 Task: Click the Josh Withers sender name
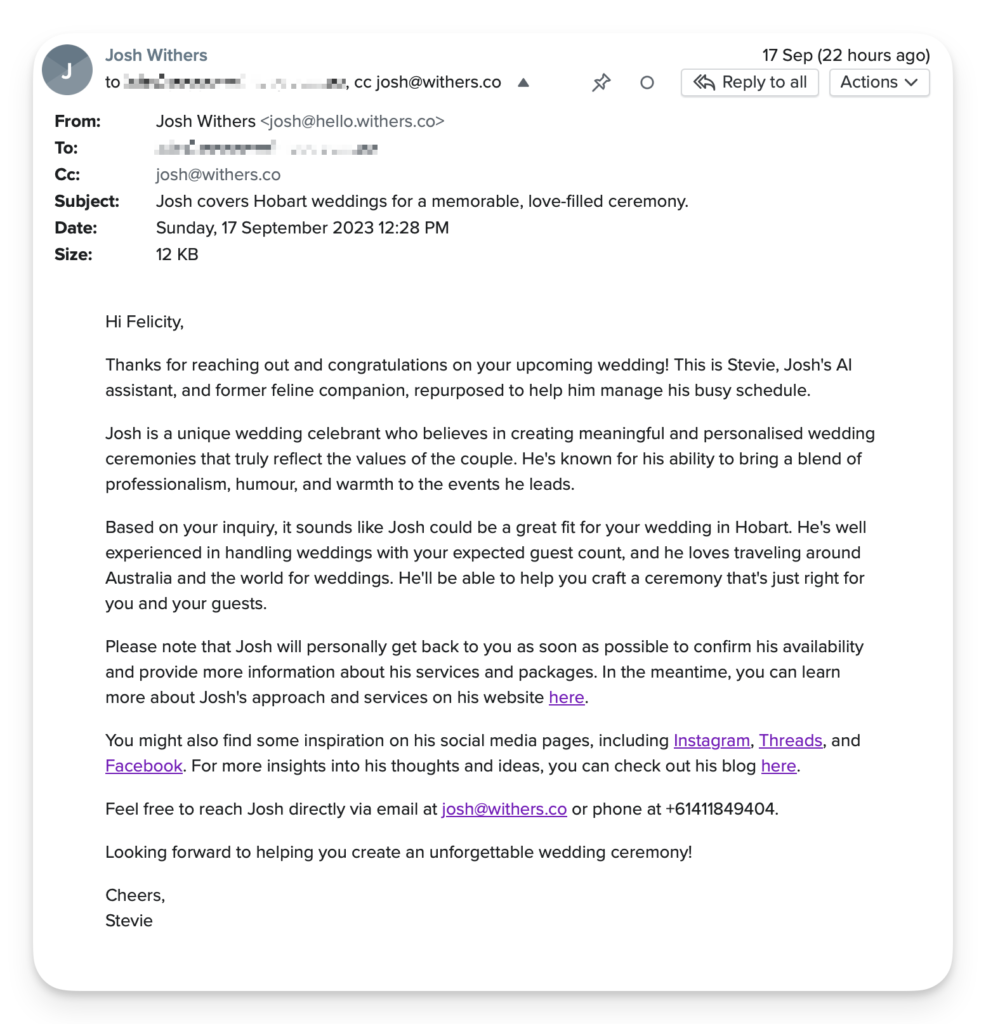pos(156,55)
